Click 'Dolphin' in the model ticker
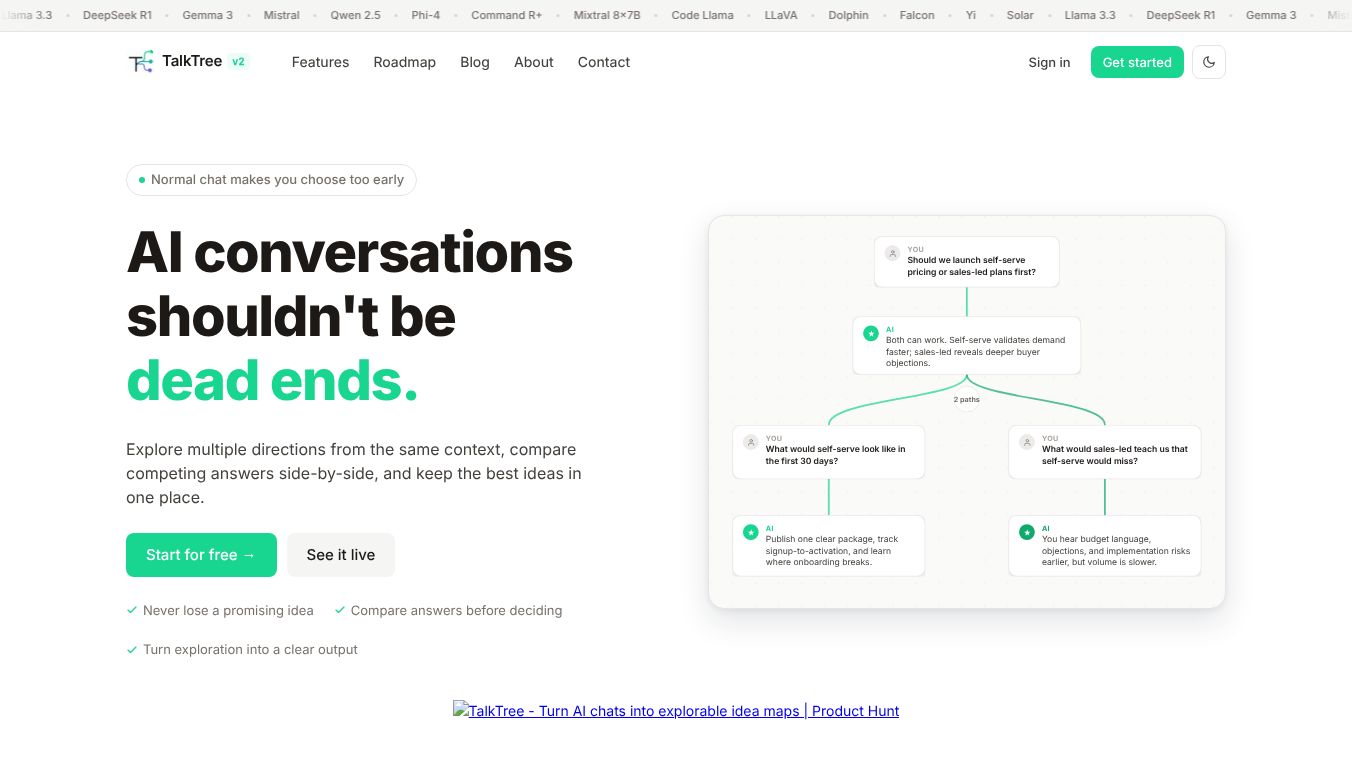Viewport: 1352px width, 760px height. pyautogui.click(x=849, y=15)
